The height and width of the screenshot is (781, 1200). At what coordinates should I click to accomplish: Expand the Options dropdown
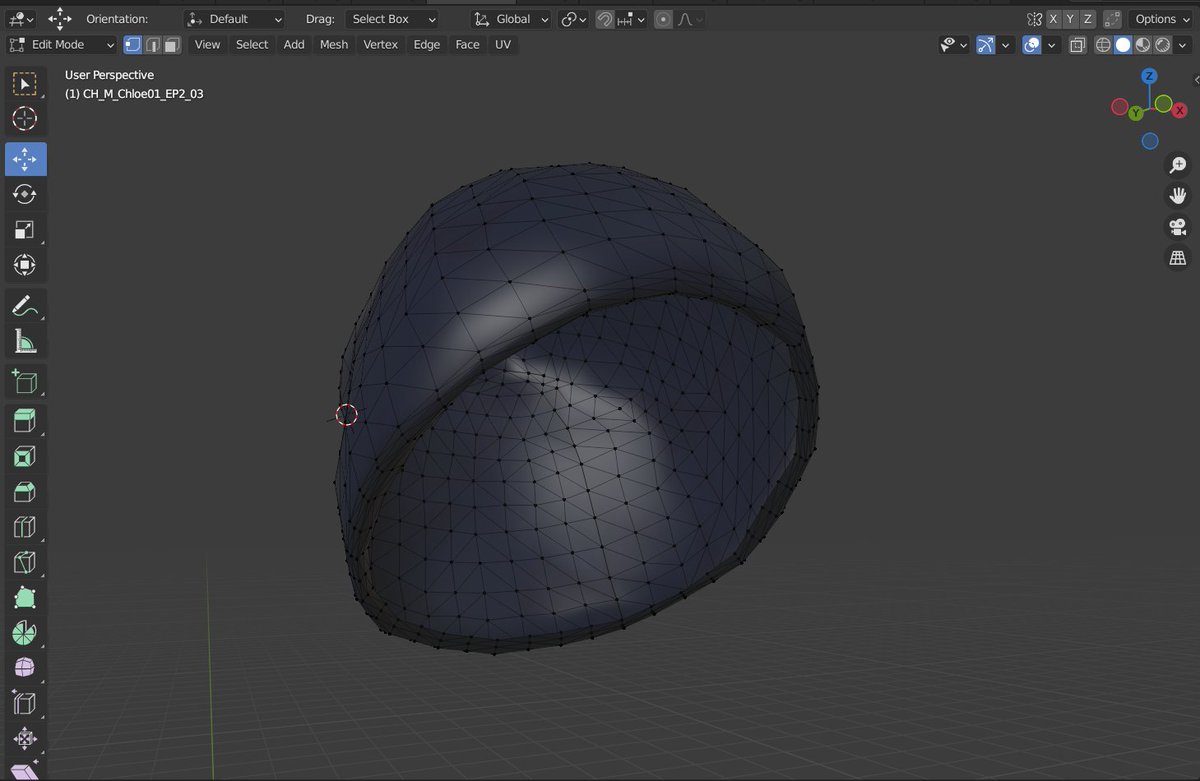[1162, 19]
